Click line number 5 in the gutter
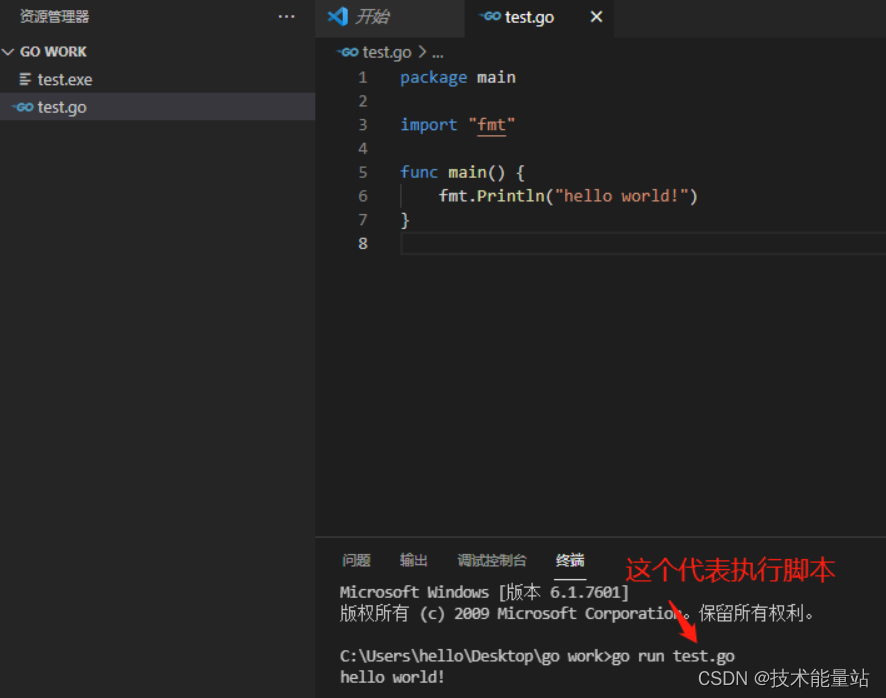The height and width of the screenshot is (698, 886). [363, 172]
